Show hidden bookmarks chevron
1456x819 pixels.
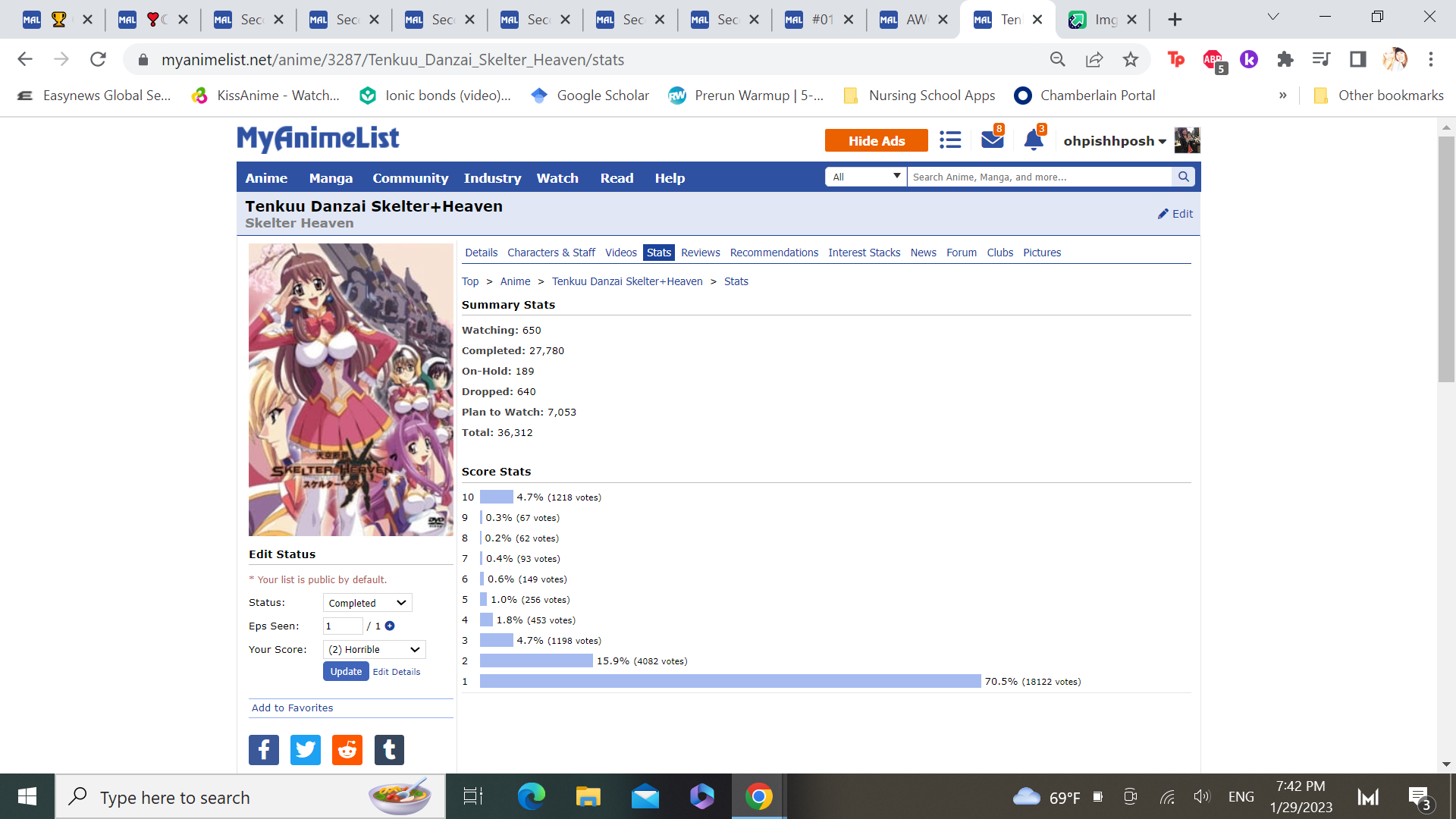click(x=1283, y=96)
